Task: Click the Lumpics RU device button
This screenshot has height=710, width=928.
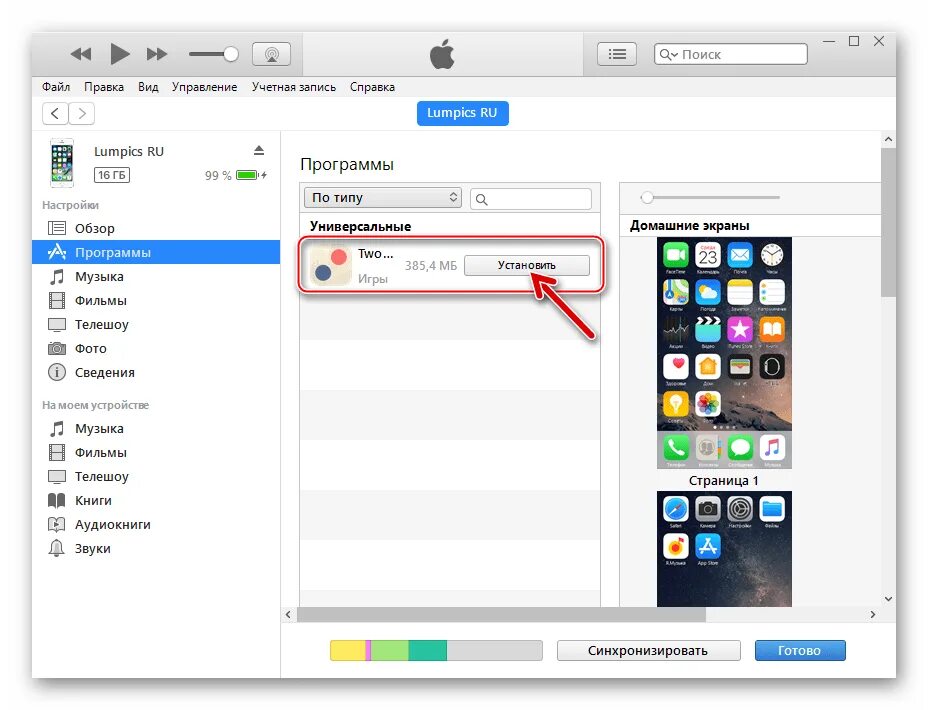Action: pyautogui.click(x=462, y=113)
